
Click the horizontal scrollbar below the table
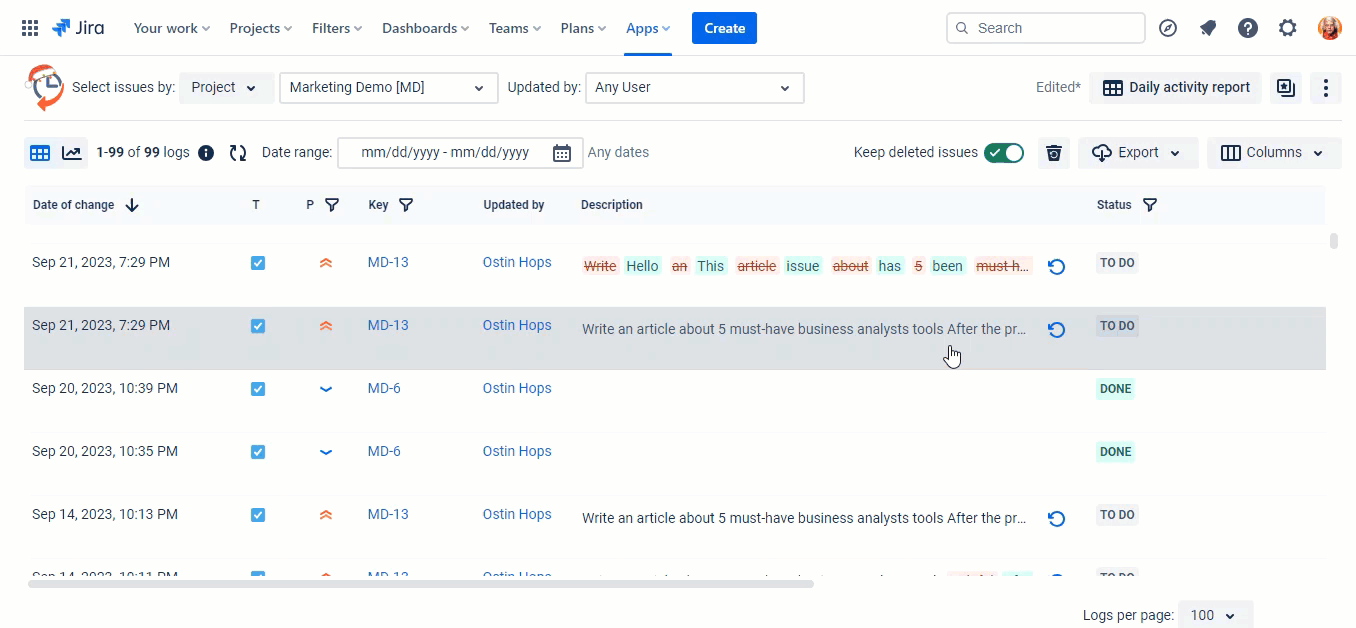click(x=420, y=584)
